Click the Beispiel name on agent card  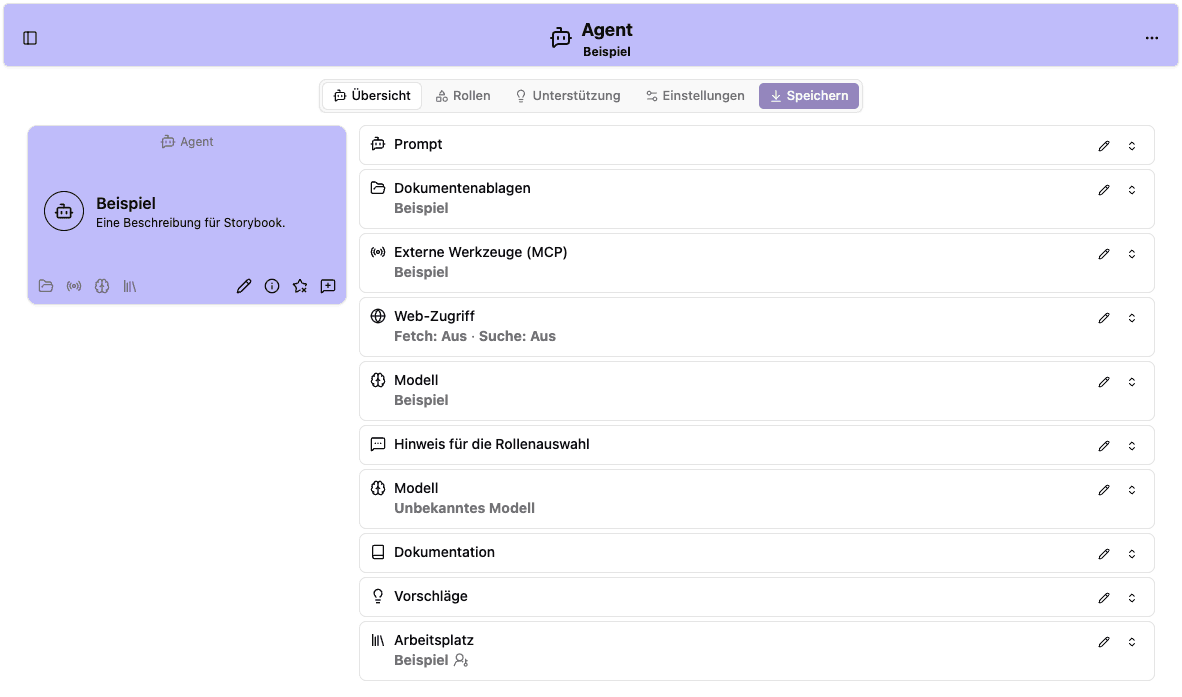pos(126,203)
